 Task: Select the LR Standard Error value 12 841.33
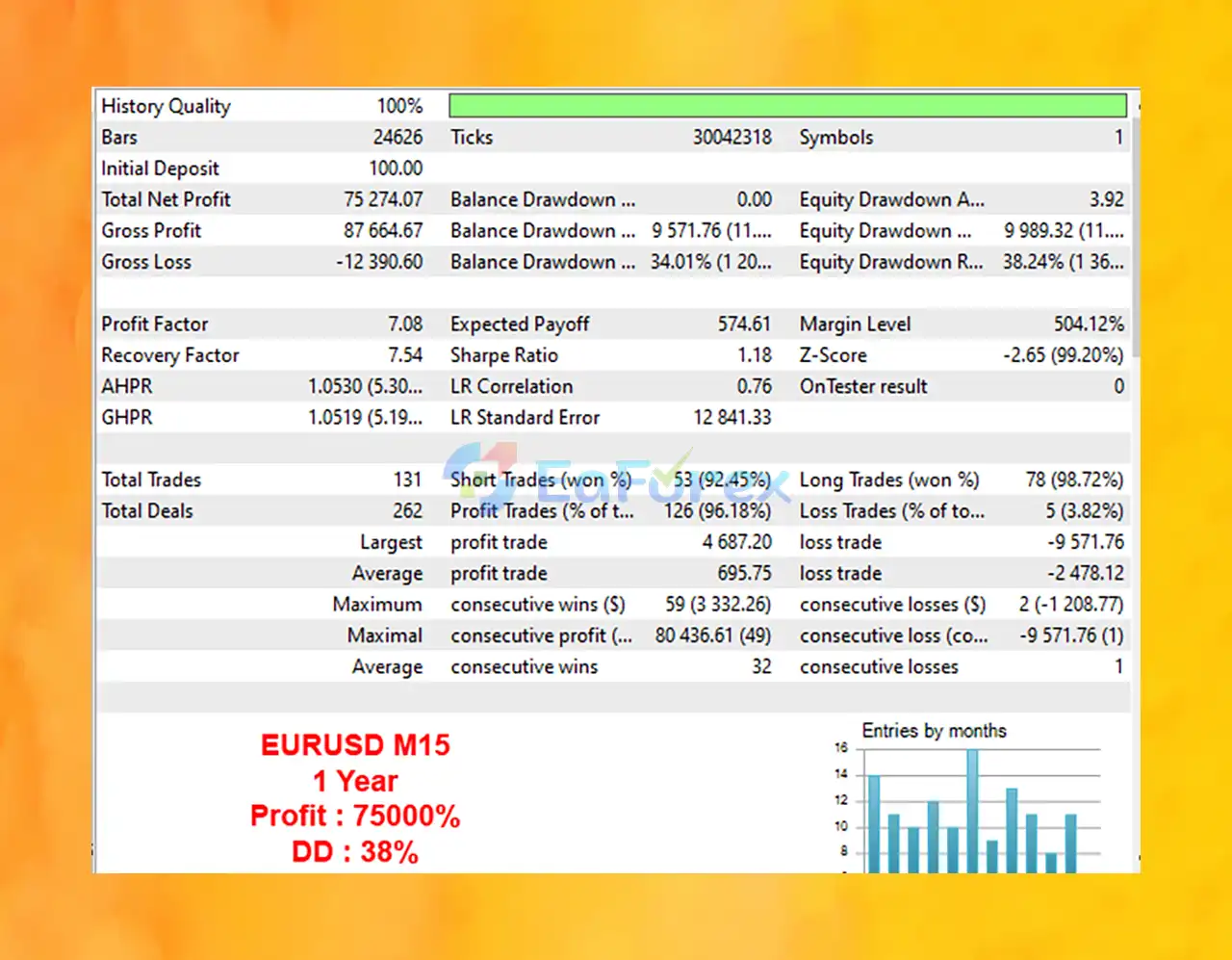point(732,417)
